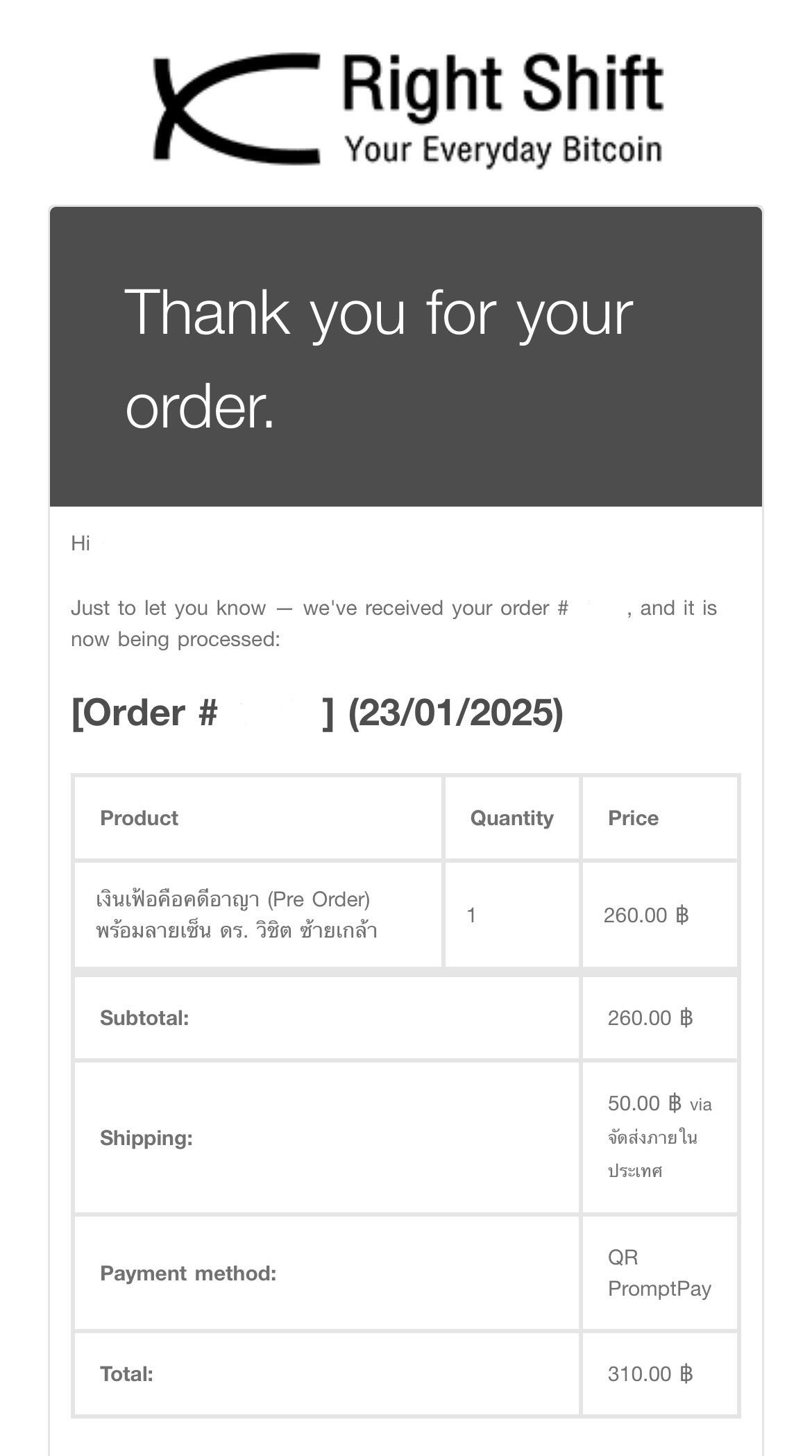Click the Thai product name Pre Order item

(237, 915)
